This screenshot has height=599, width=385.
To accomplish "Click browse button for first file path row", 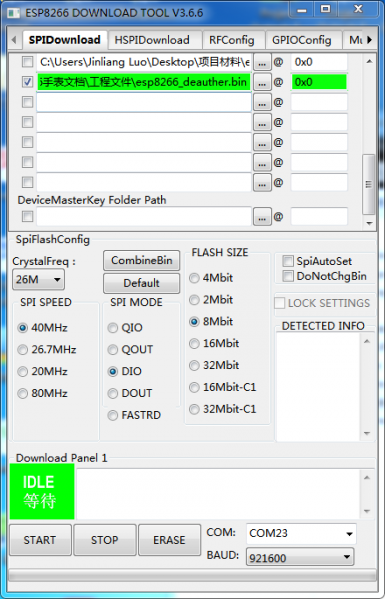I will (x=262, y=62).
